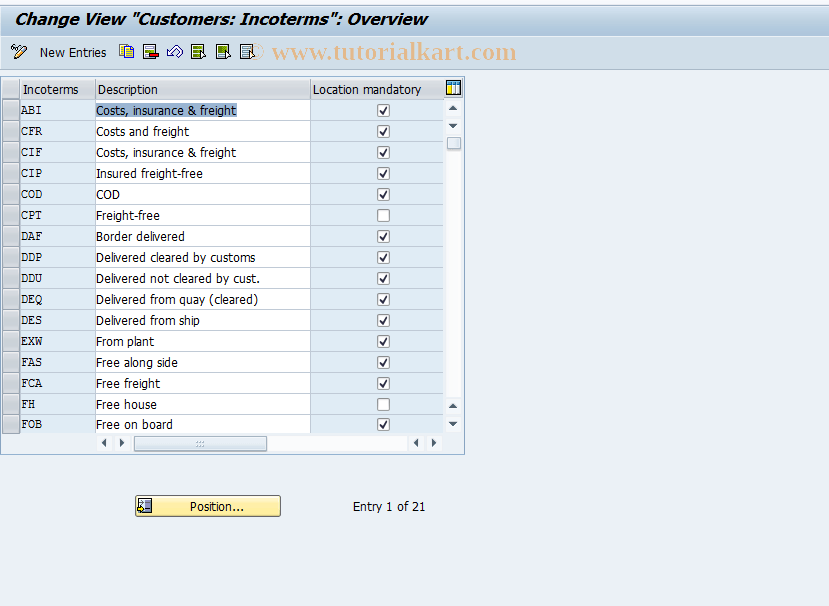Click the right arrow on horizontal scrollbar
This screenshot has width=829, height=606.
[x=433, y=442]
